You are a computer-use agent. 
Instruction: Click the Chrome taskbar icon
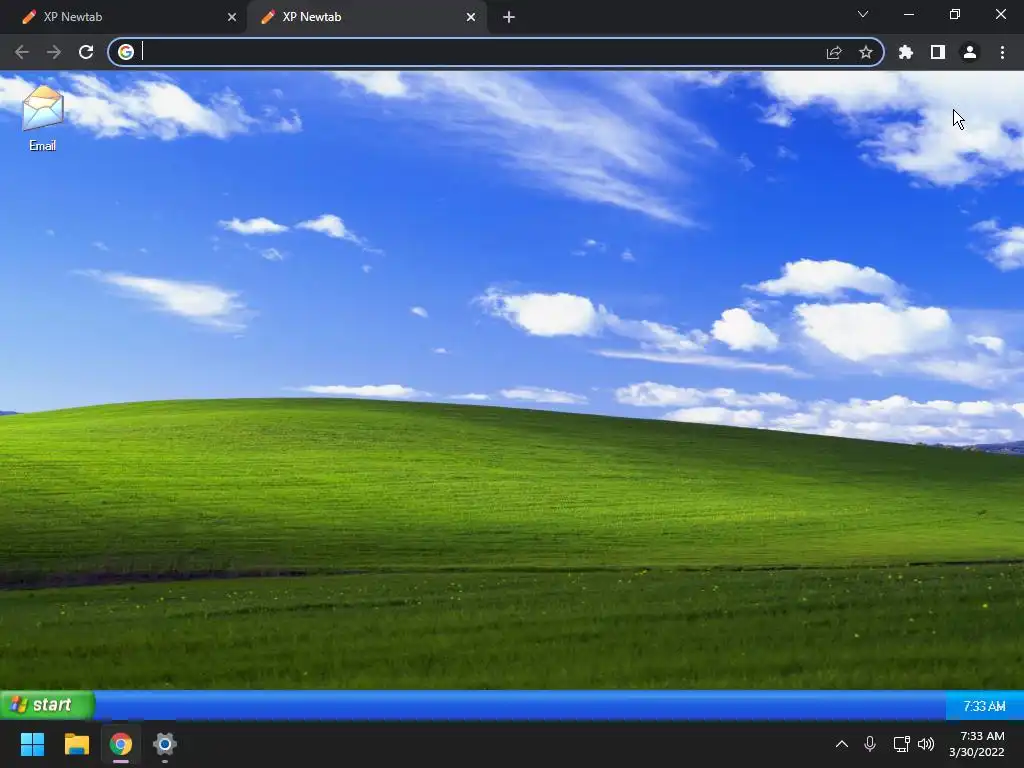[121, 744]
